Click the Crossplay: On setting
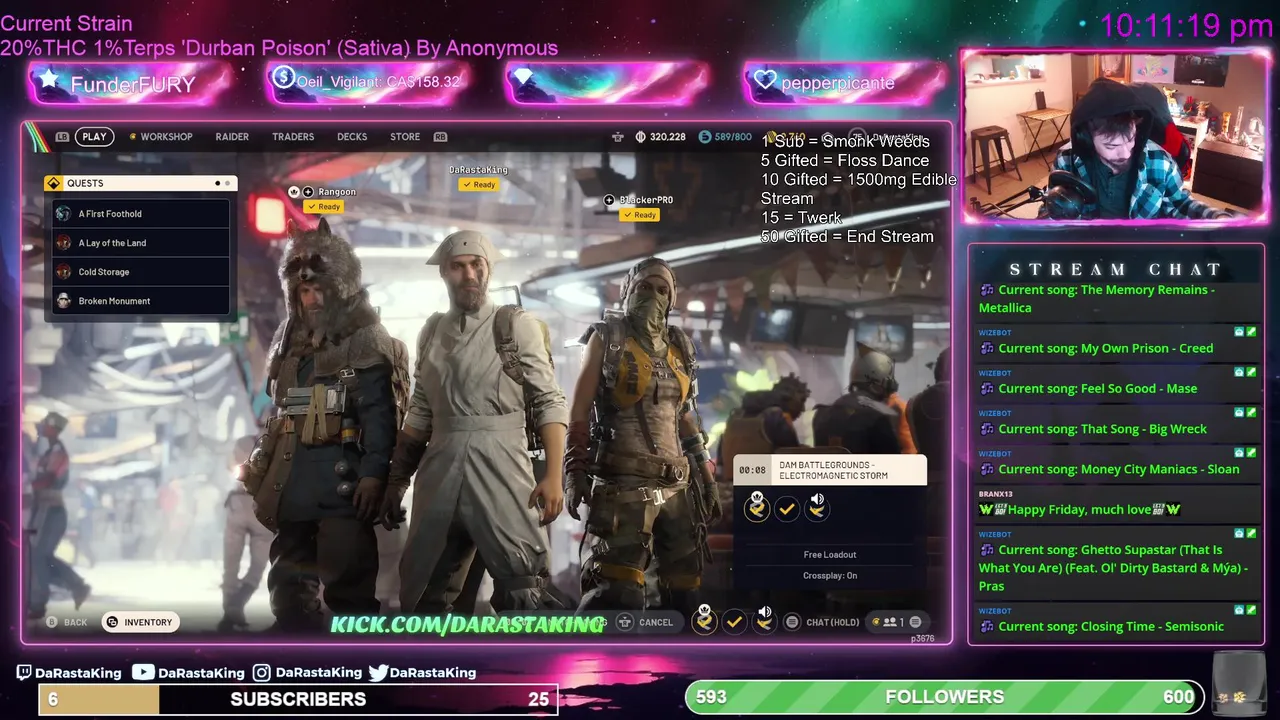Image resolution: width=1280 pixels, height=720 pixels. coord(830,576)
